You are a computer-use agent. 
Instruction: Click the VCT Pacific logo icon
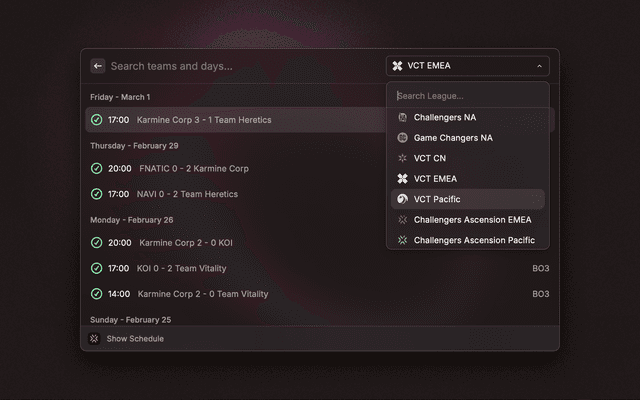403,199
